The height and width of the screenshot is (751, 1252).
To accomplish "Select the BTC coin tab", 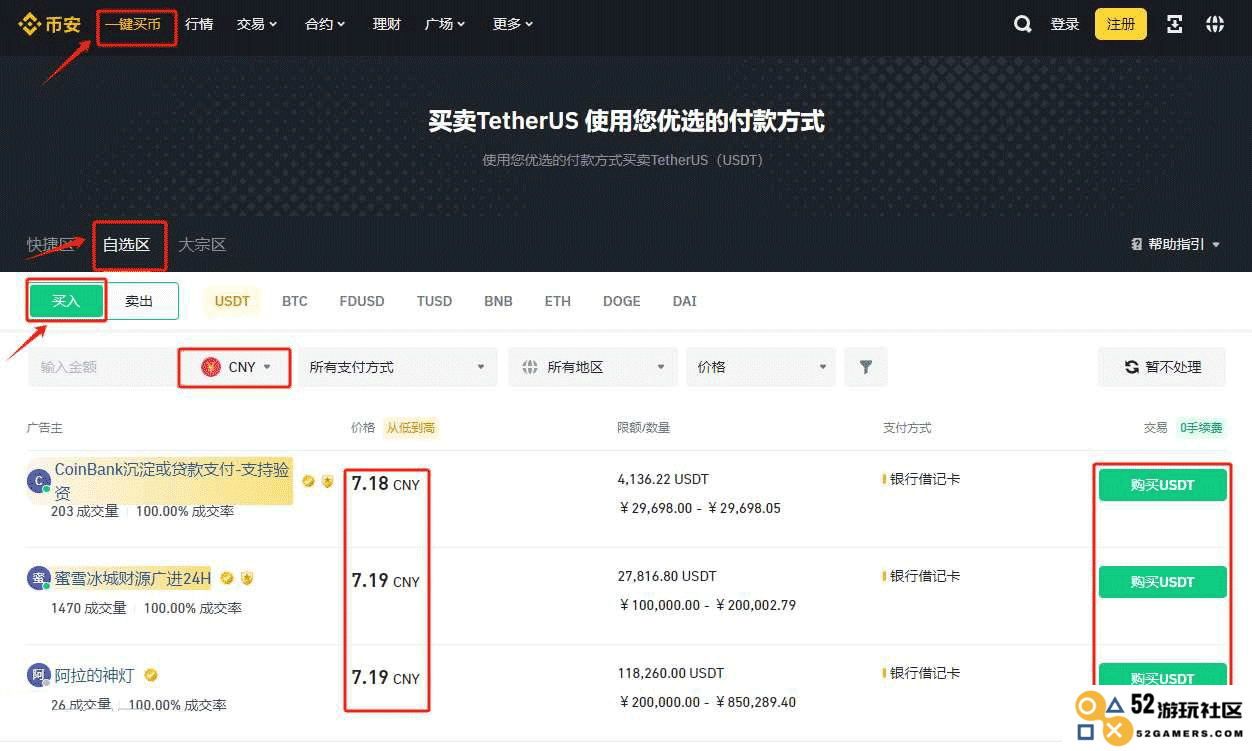I will coord(295,301).
